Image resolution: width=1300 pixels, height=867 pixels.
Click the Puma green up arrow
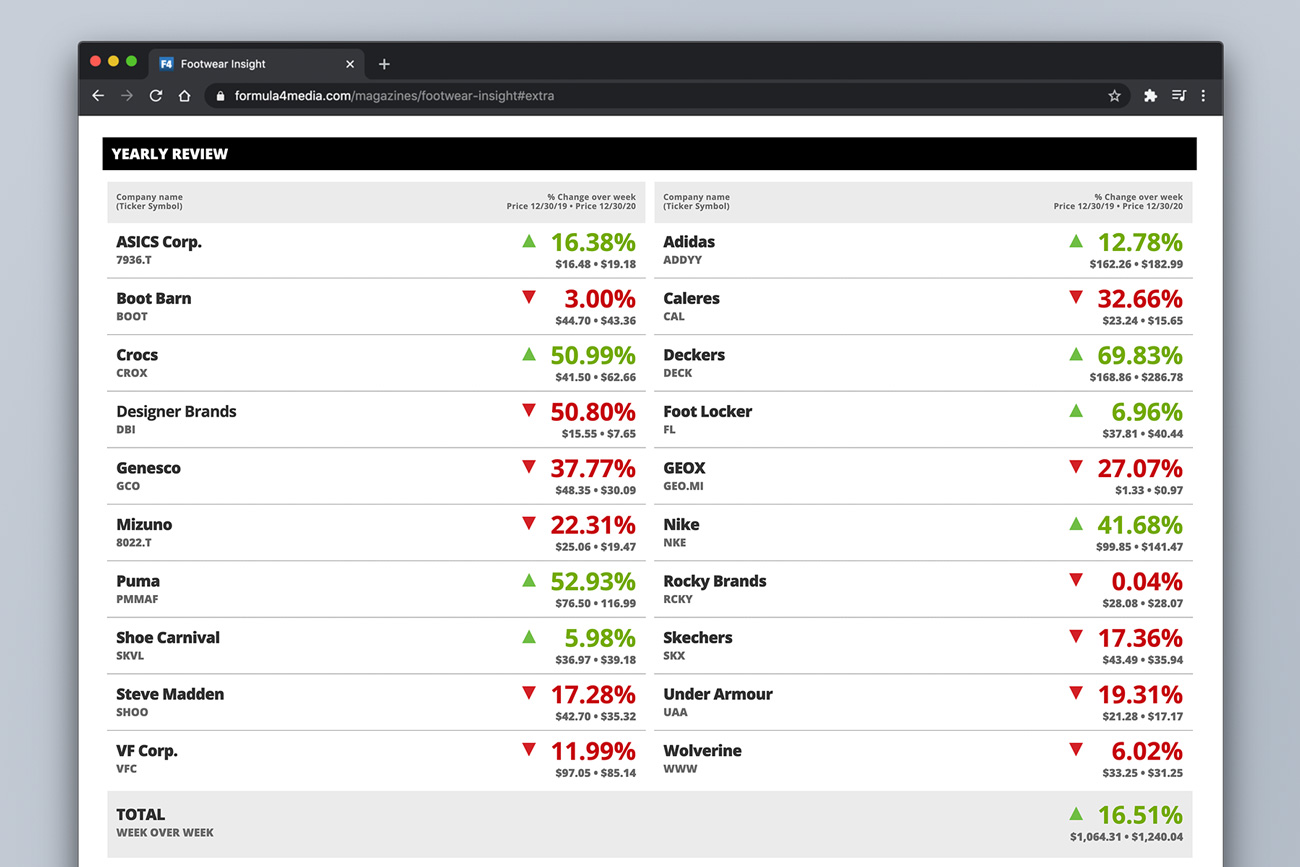(529, 580)
